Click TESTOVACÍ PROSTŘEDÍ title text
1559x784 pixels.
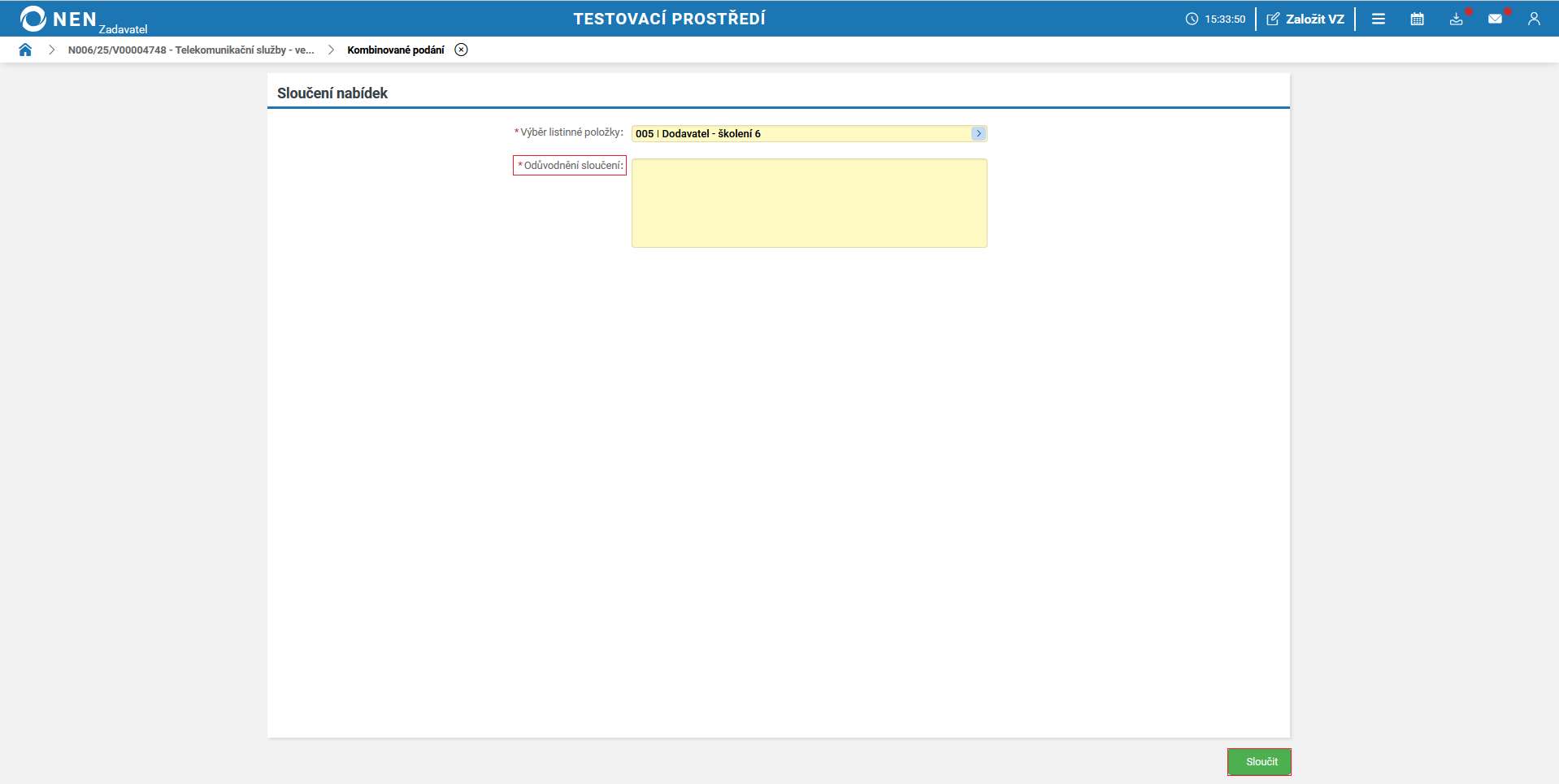click(x=670, y=19)
